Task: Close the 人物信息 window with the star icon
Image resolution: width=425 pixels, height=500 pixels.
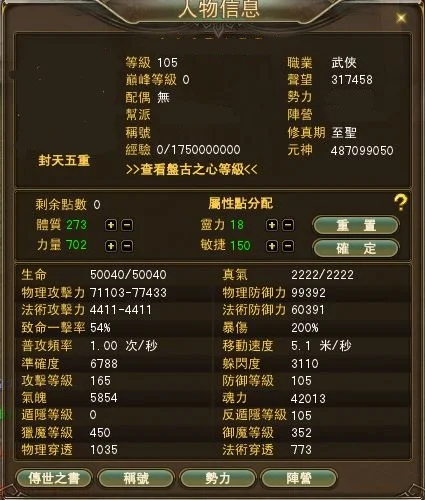Action: pyautogui.click(x=401, y=18)
